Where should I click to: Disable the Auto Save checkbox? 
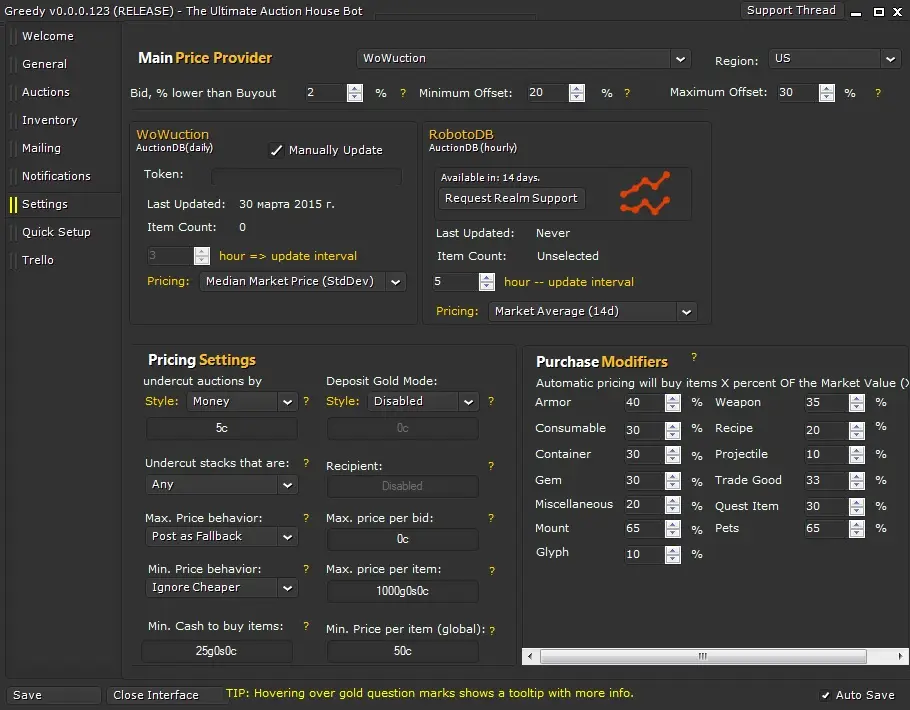[826, 695]
